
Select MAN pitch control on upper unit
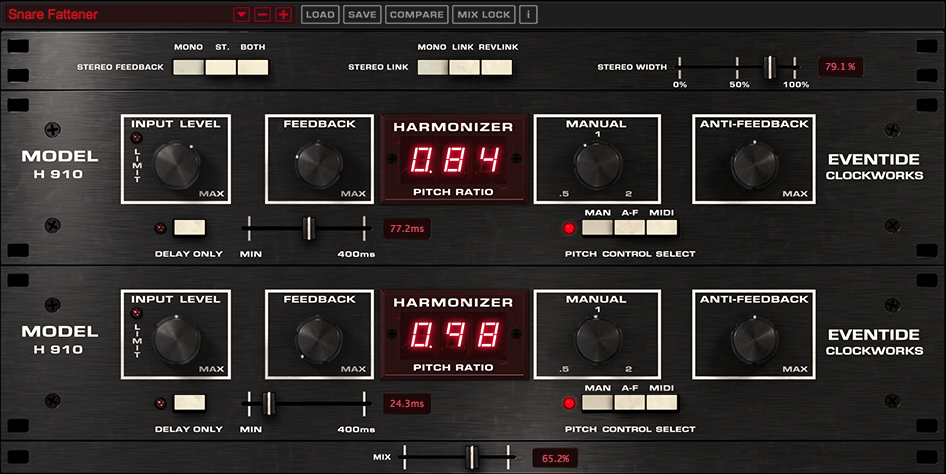click(x=597, y=228)
